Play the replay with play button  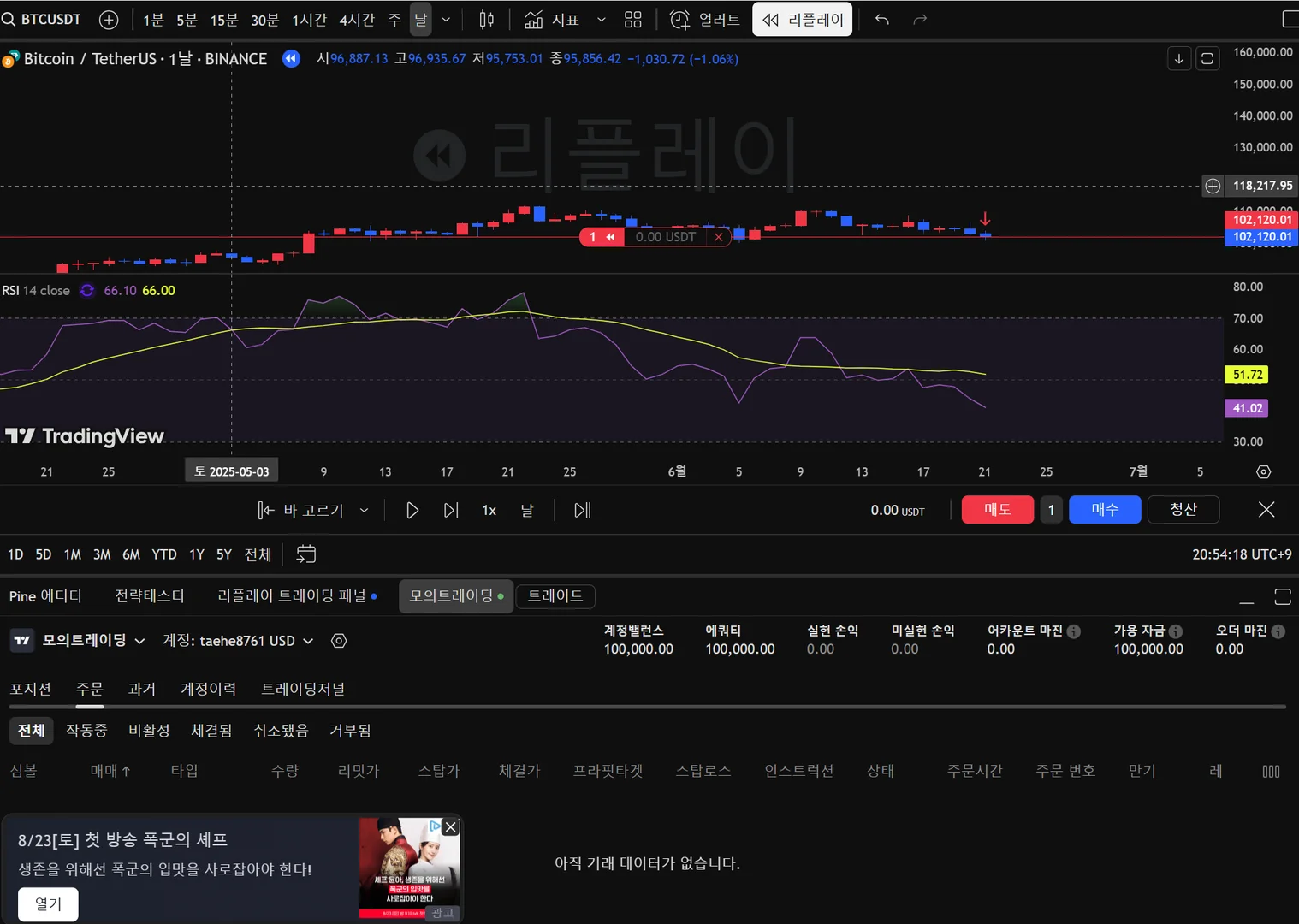412,510
